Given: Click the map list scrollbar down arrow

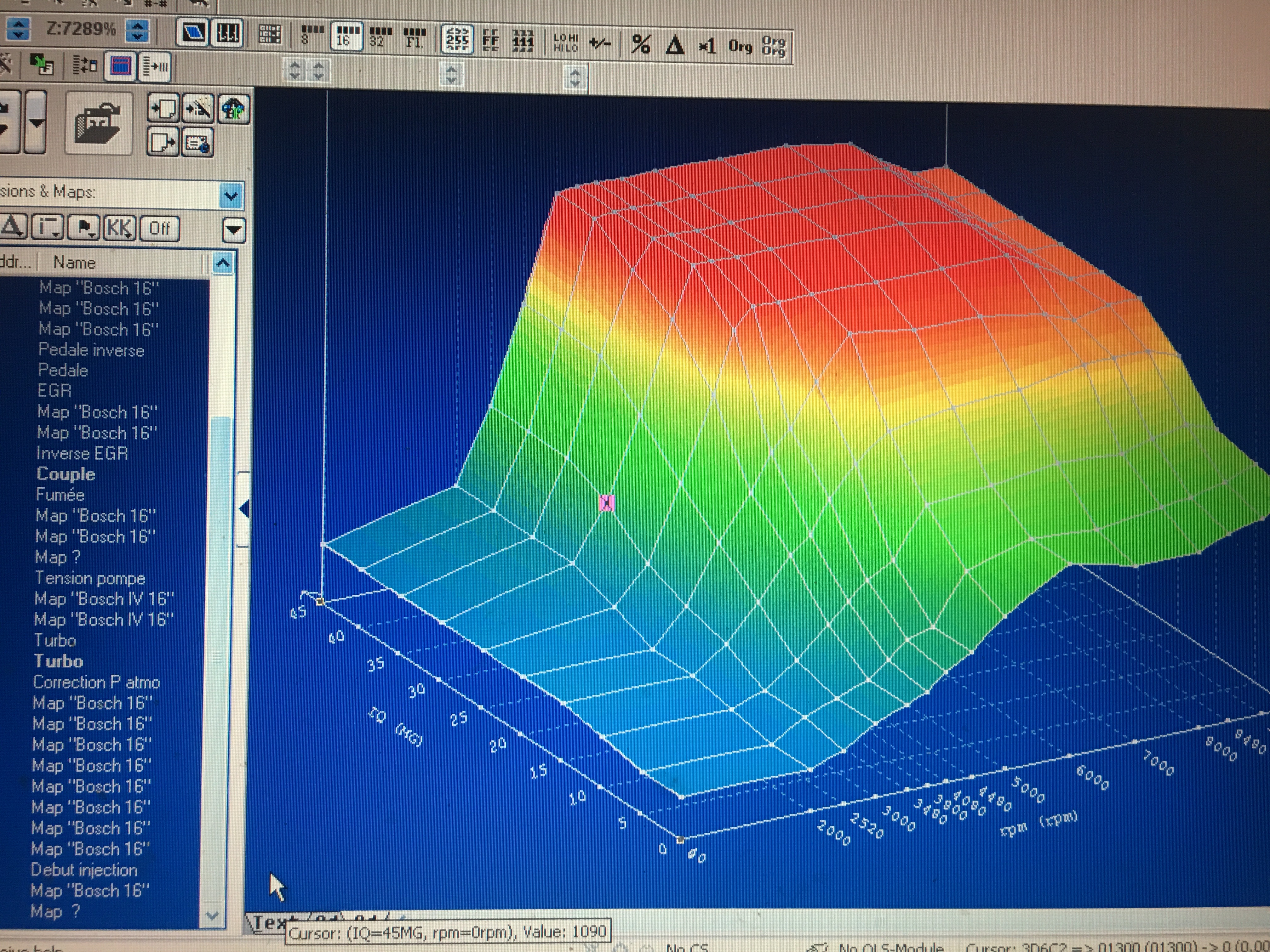Looking at the screenshot, I should tap(212, 915).
